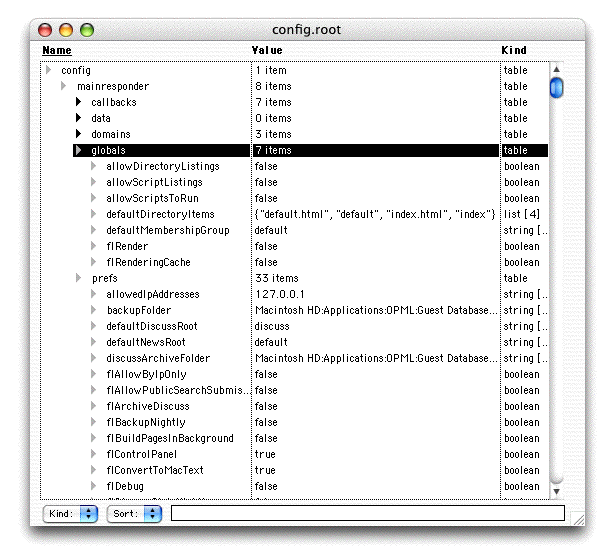Open the Kind popup menu
Screen dimensions: 610x559
tap(71, 513)
